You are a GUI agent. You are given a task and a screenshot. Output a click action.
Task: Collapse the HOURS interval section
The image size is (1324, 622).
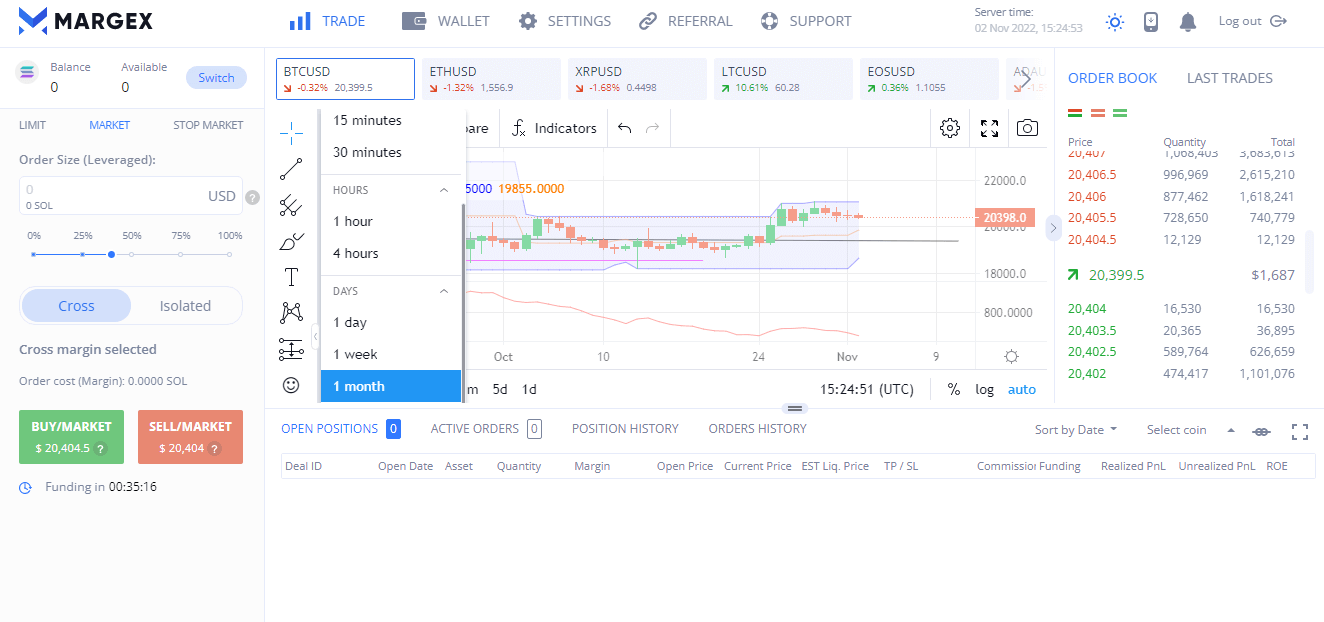click(444, 190)
